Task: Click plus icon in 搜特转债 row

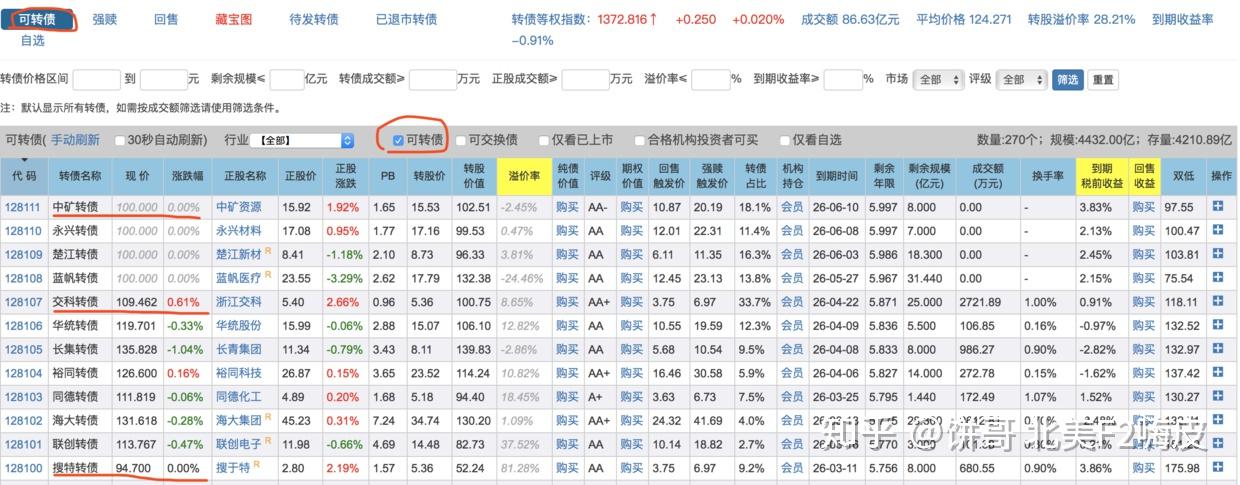Action: tap(1218, 467)
